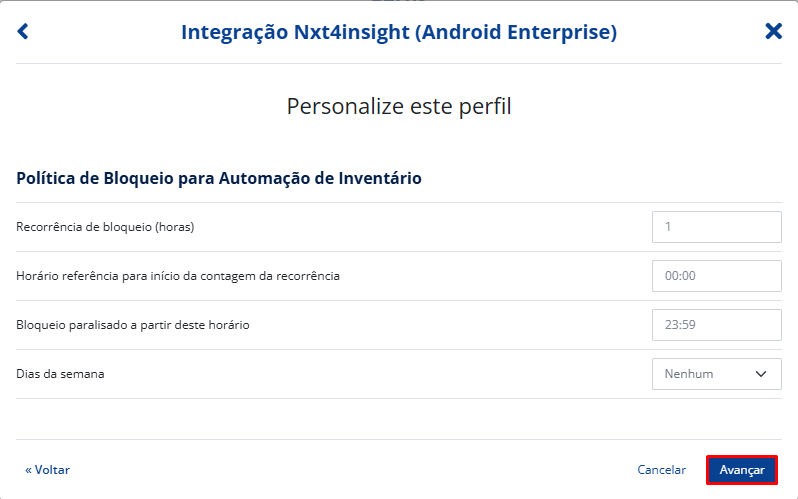This screenshot has height=499, width=798.
Task: Open the Dias da semana dropdown
Action: click(716, 374)
